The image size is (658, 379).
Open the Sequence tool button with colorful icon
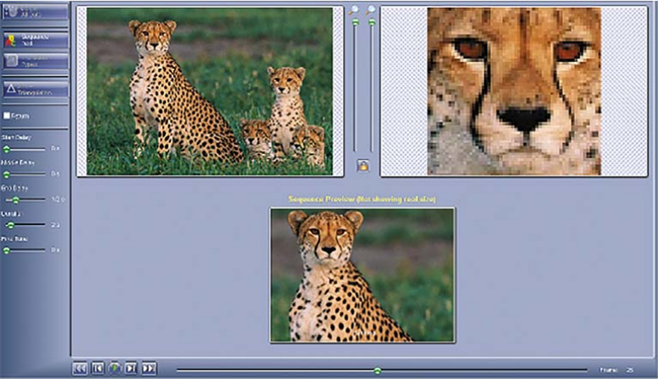coord(35,40)
